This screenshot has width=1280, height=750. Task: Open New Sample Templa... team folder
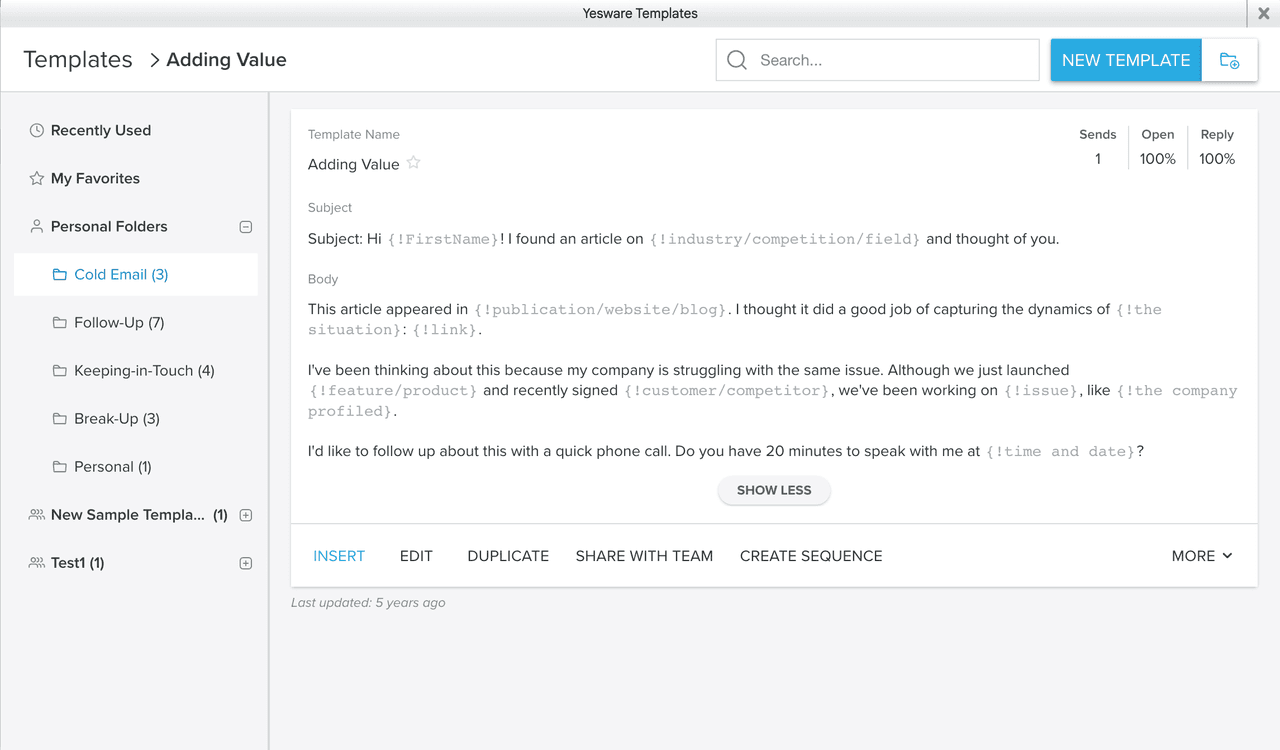[139, 515]
